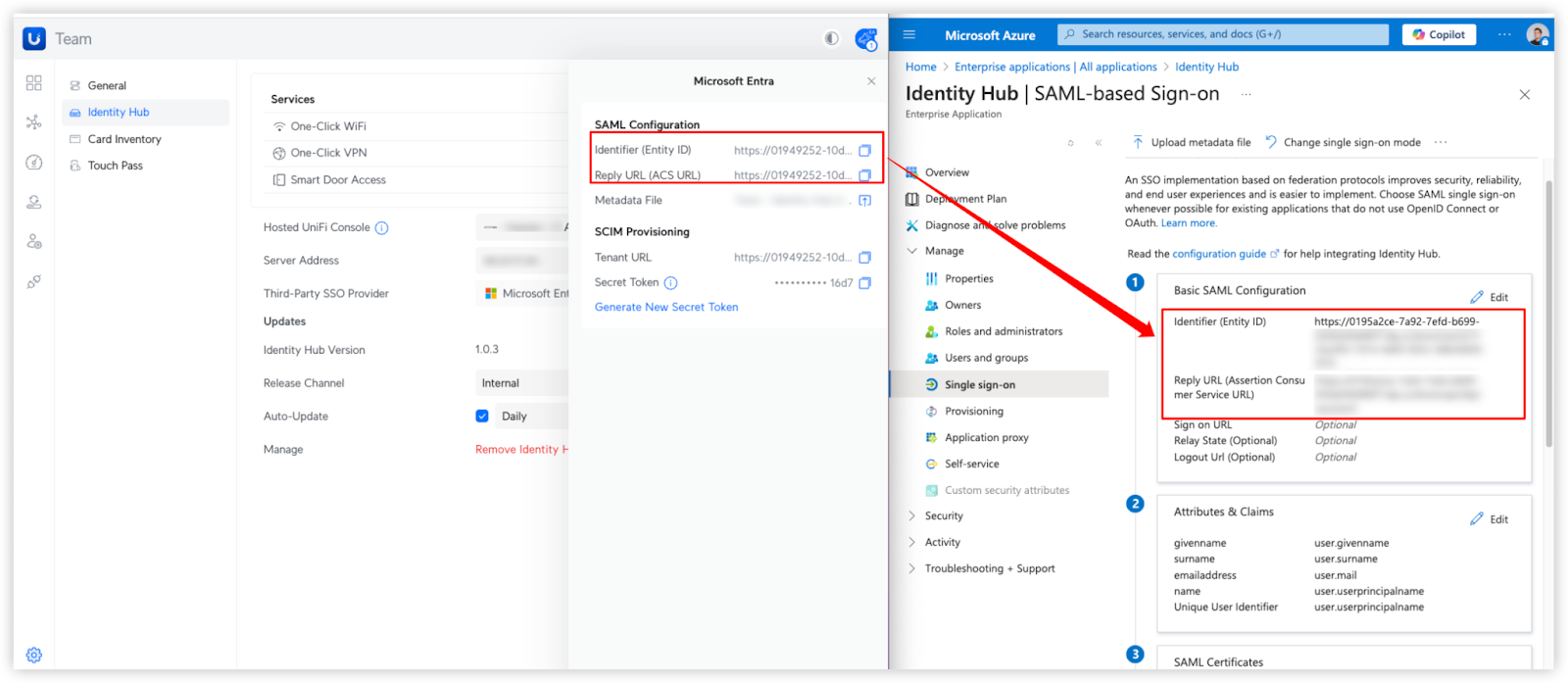Open the Hosted UniFi Console dropdown

click(521, 227)
